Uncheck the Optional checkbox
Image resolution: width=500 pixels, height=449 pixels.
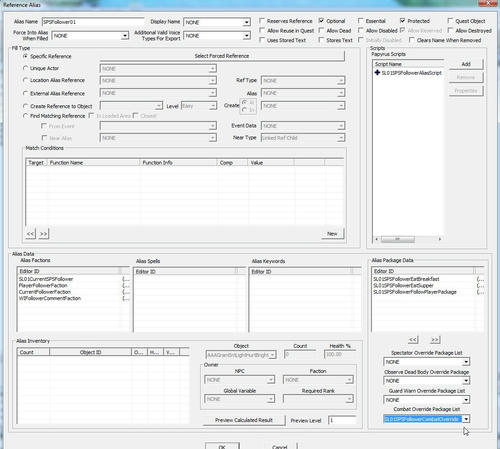321,21
